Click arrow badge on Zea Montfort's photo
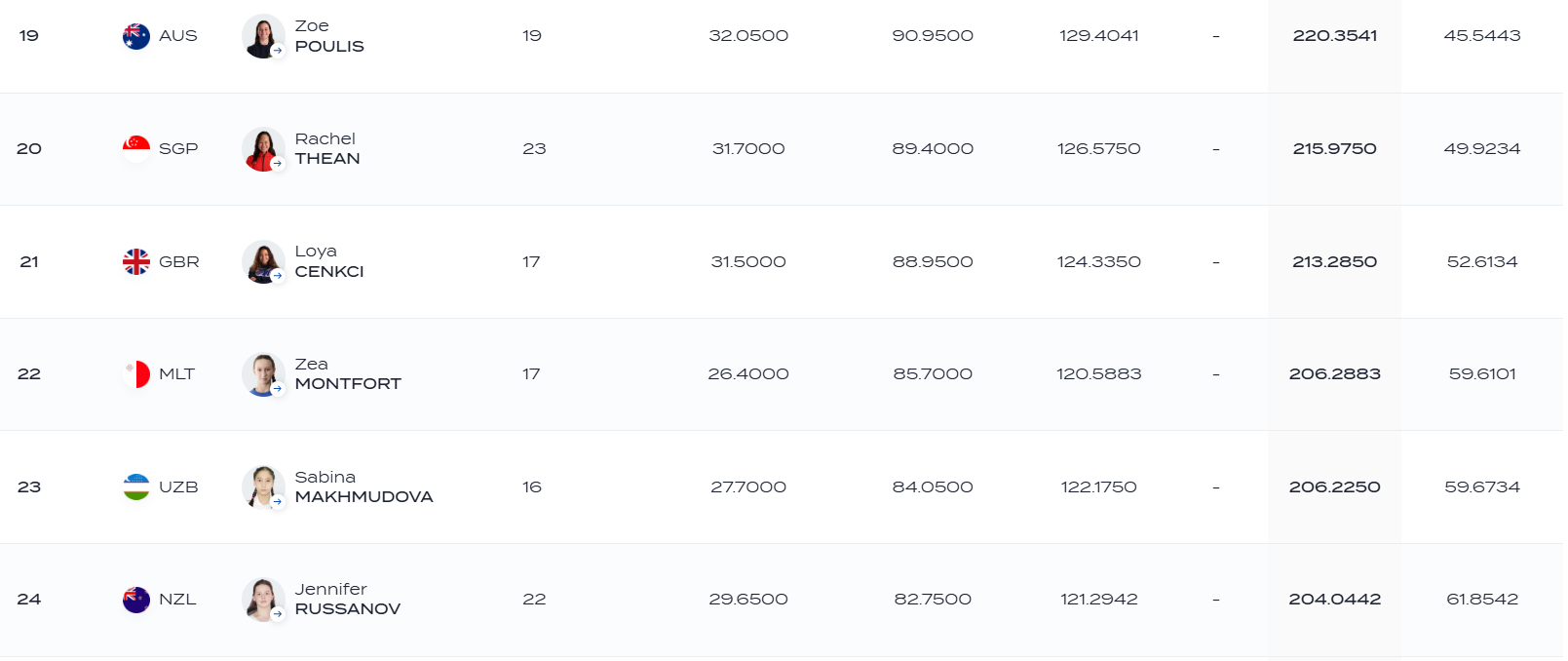 (x=278, y=389)
